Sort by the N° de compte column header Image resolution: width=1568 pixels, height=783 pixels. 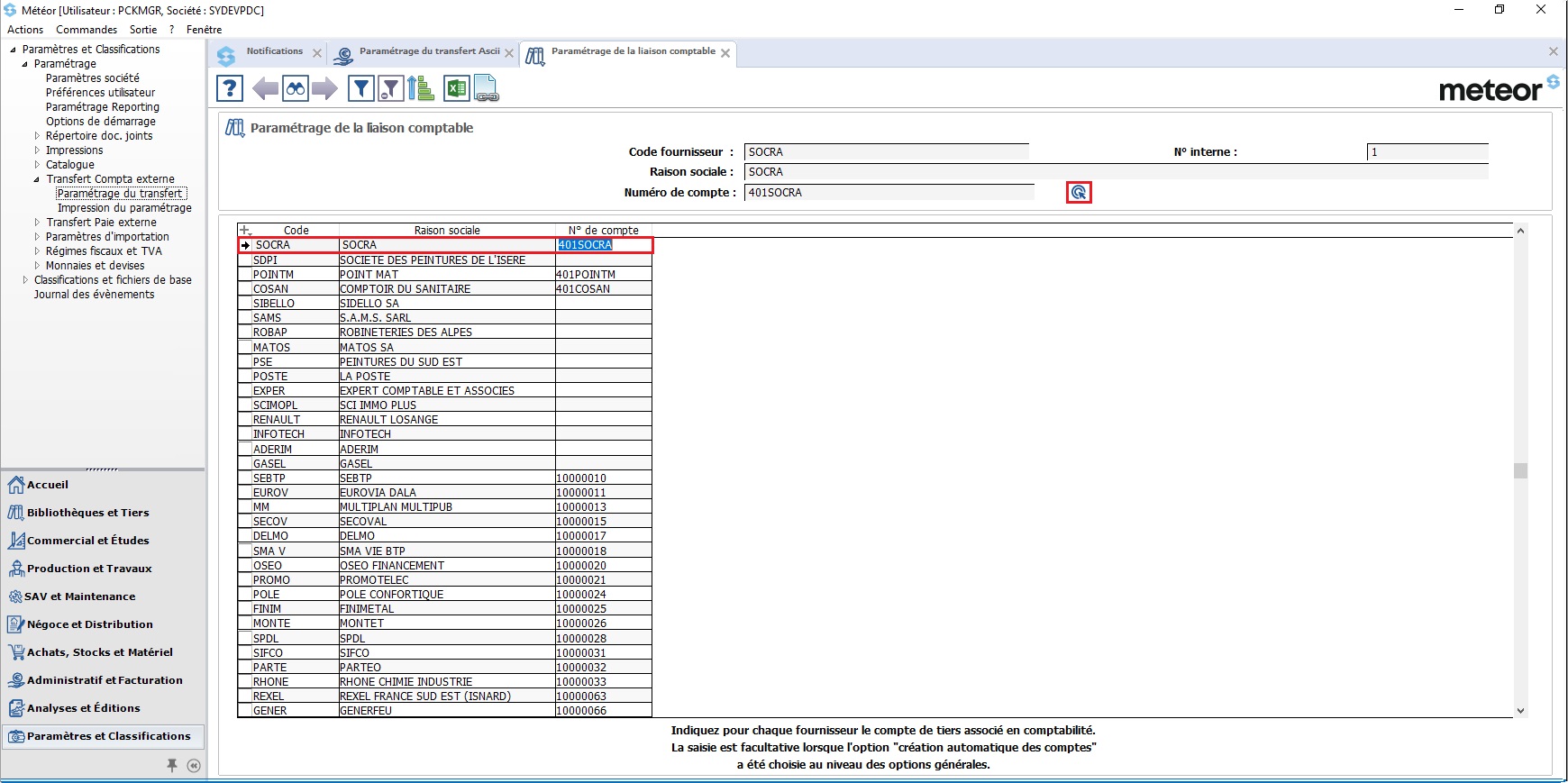point(603,231)
